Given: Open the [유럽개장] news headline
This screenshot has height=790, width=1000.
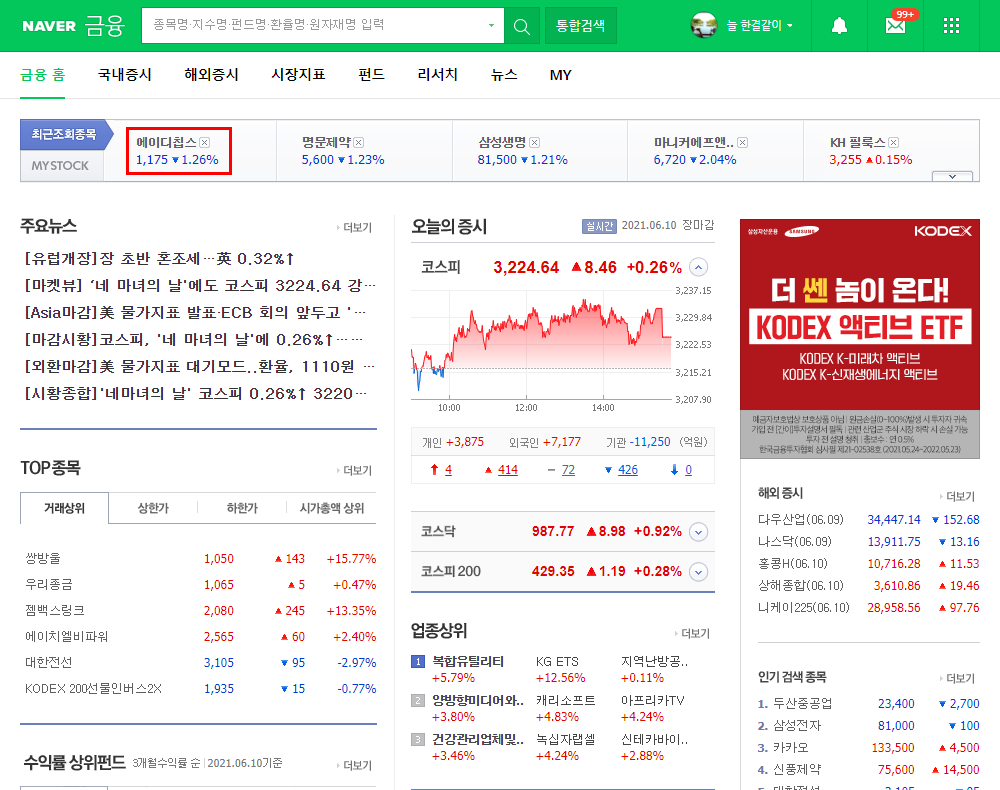Looking at the screenshot, I should pyautogui.click(x=159, y=259).
